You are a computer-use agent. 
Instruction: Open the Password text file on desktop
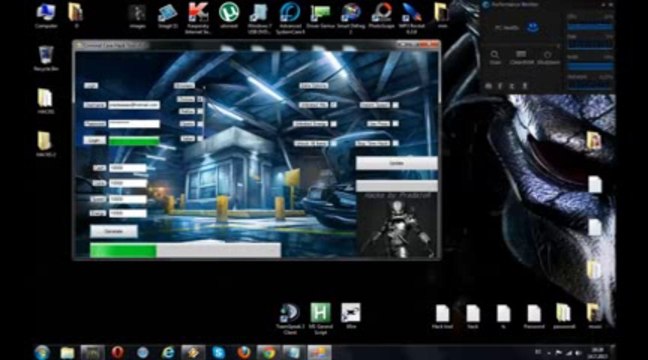pyautogui.click(x=534, y=316)
